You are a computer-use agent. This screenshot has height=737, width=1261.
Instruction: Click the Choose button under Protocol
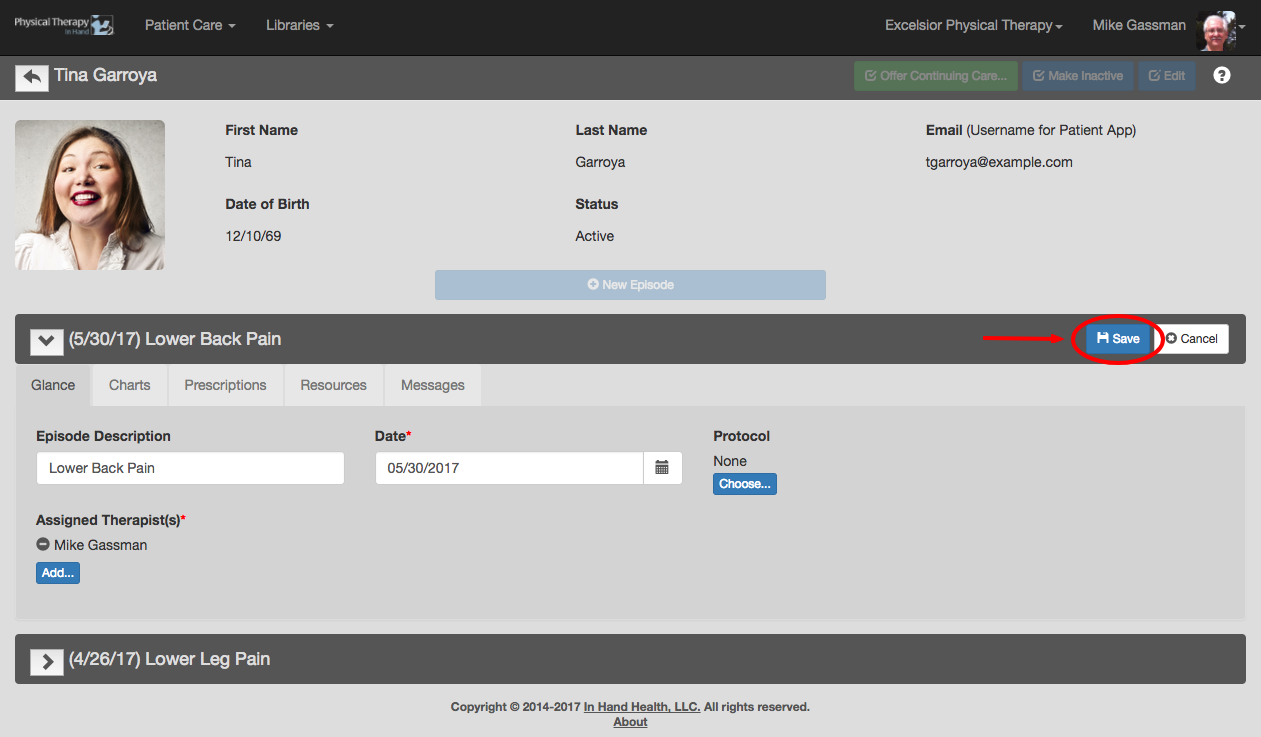pos(744,483)
